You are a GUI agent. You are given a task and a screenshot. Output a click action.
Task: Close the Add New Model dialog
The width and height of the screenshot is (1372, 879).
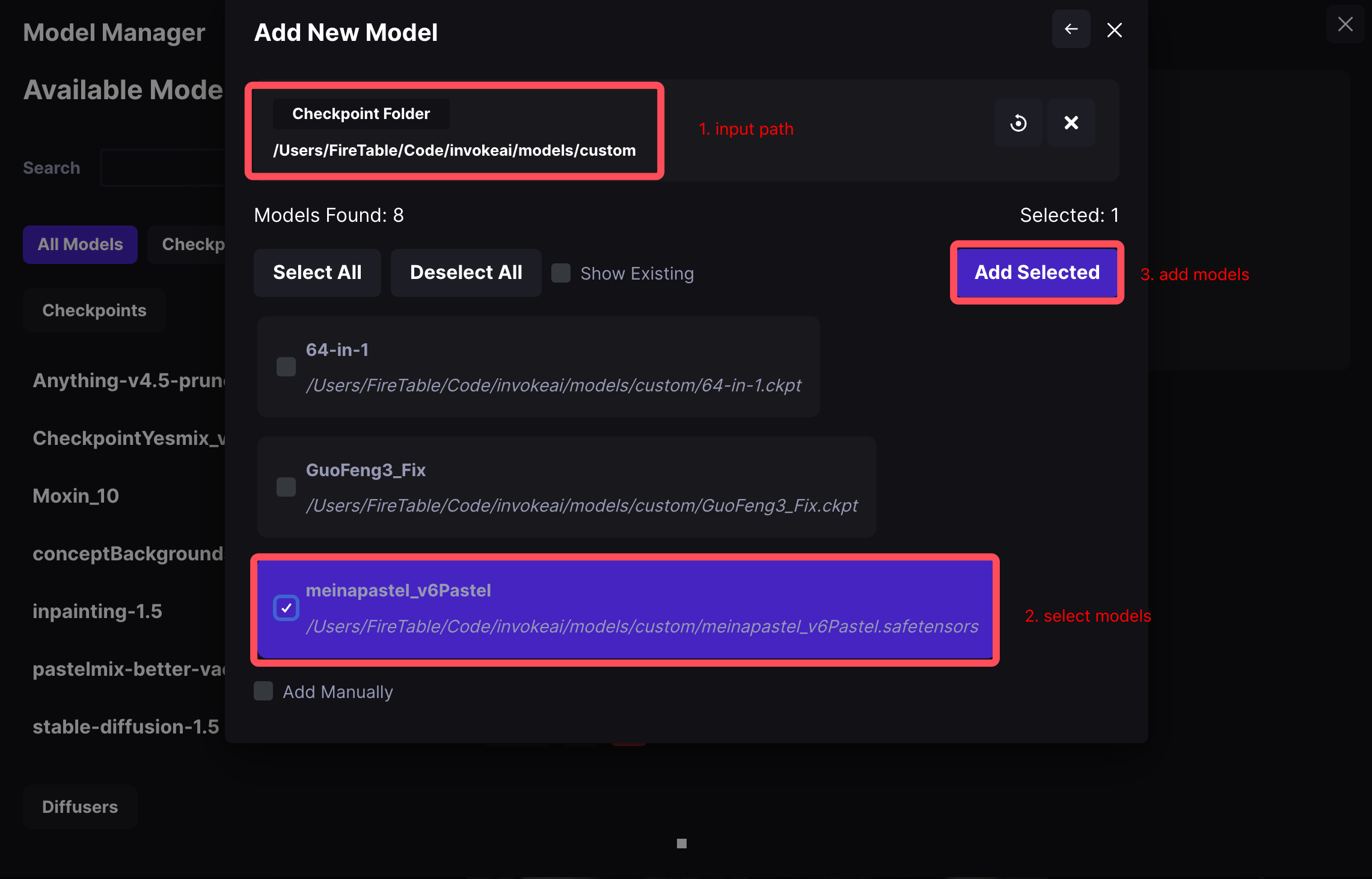pos(1114,30)
